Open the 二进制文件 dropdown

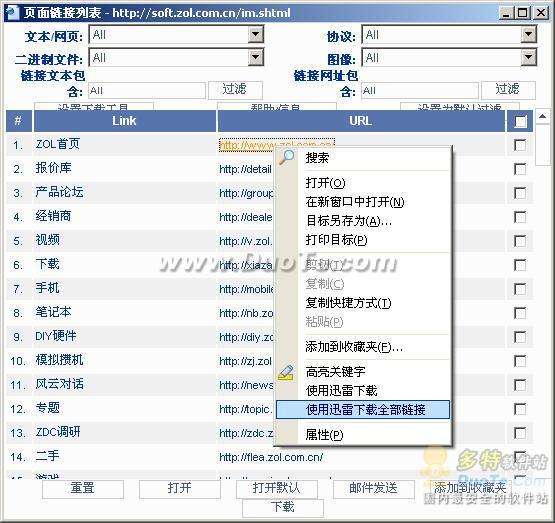pos(256,58)
